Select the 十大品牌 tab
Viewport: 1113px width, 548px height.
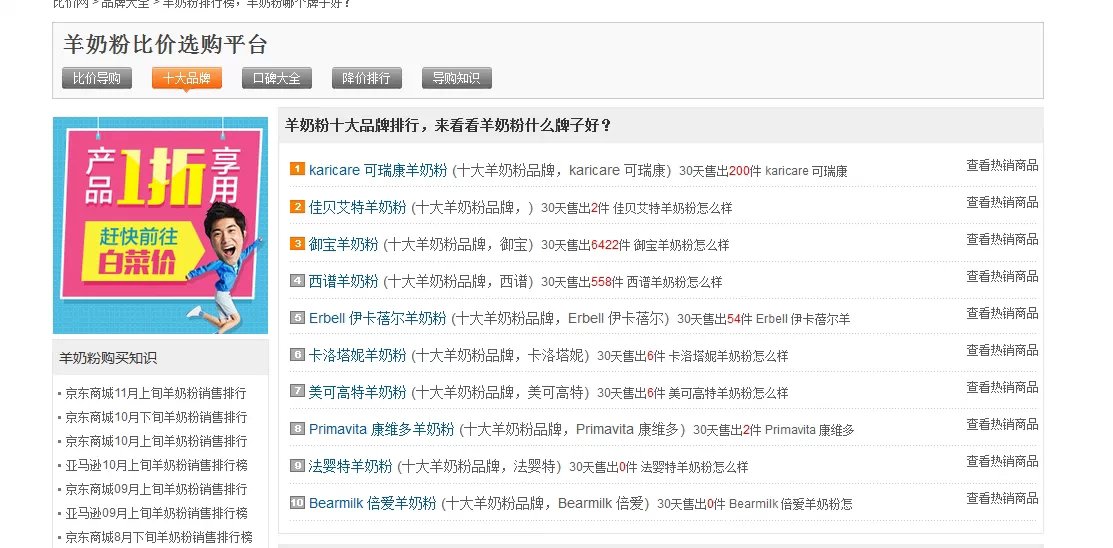pyautogui.click(x=187, y=78)
